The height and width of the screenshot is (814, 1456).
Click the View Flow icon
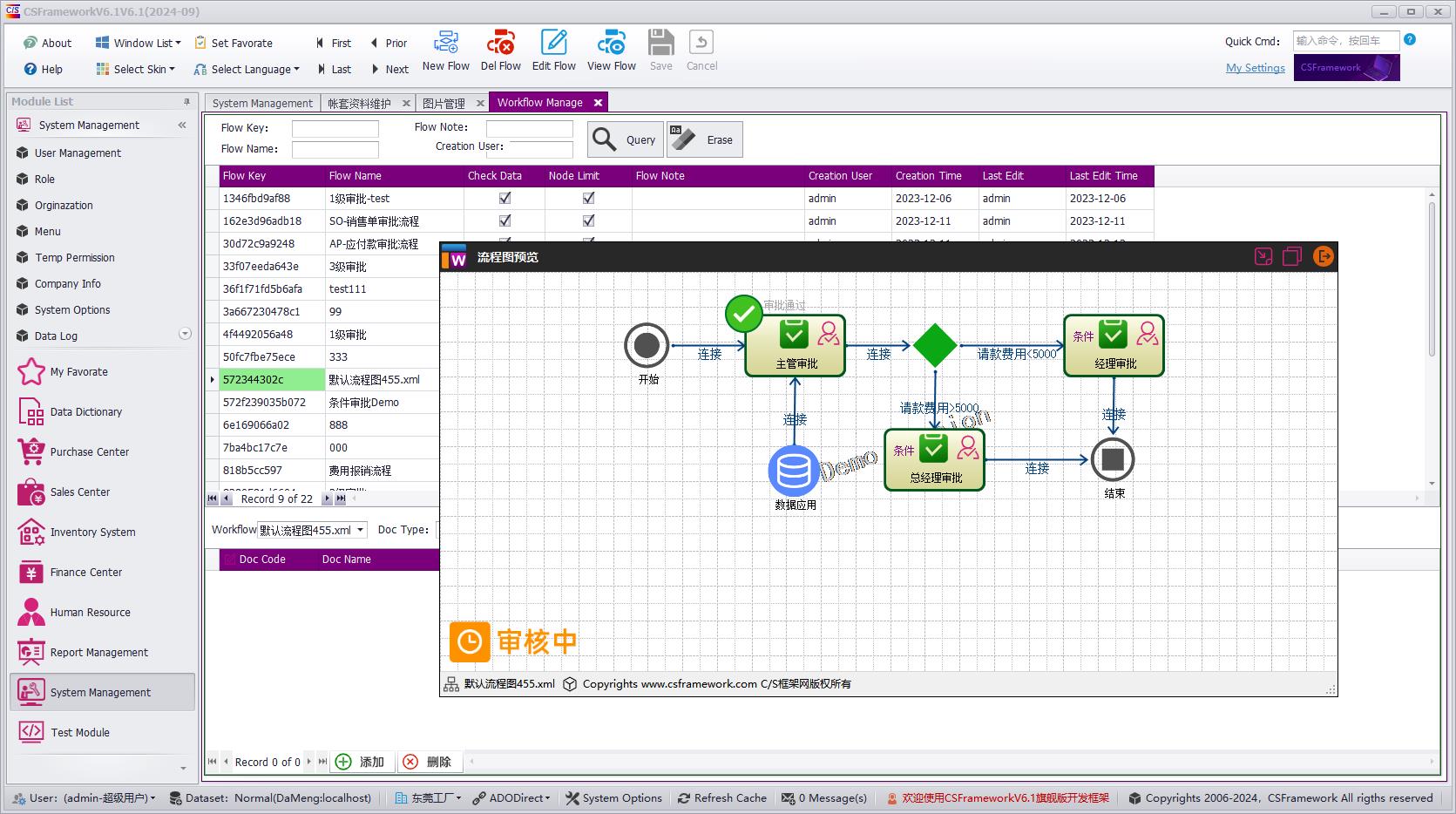pos(611,44)
